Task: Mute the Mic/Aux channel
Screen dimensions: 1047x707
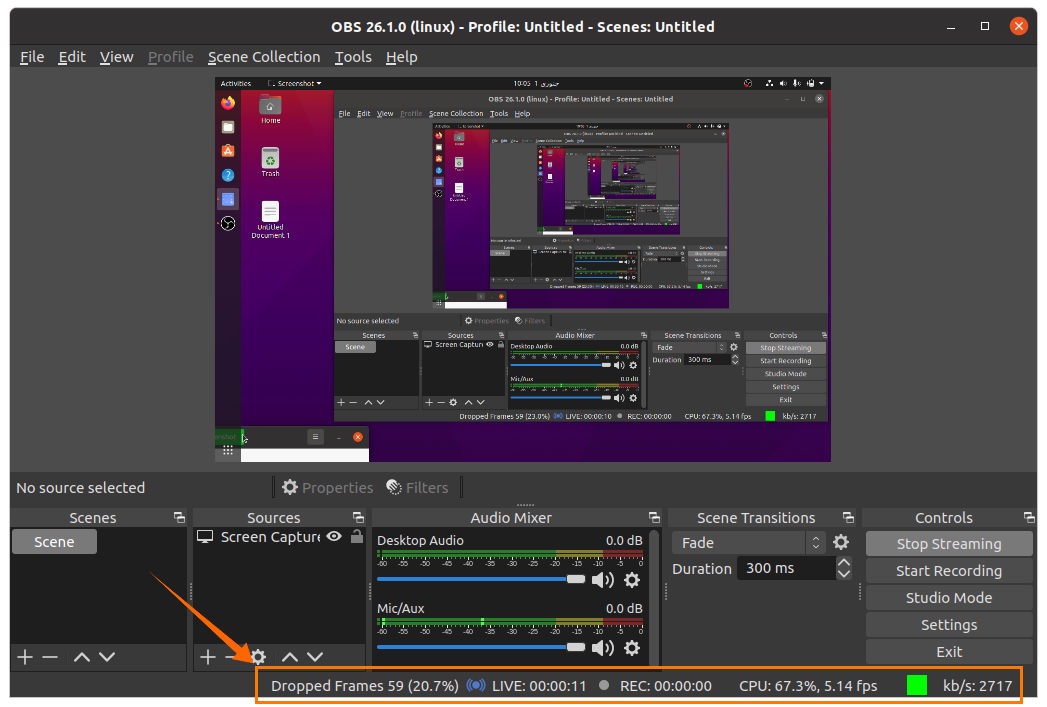Action: 603,648
